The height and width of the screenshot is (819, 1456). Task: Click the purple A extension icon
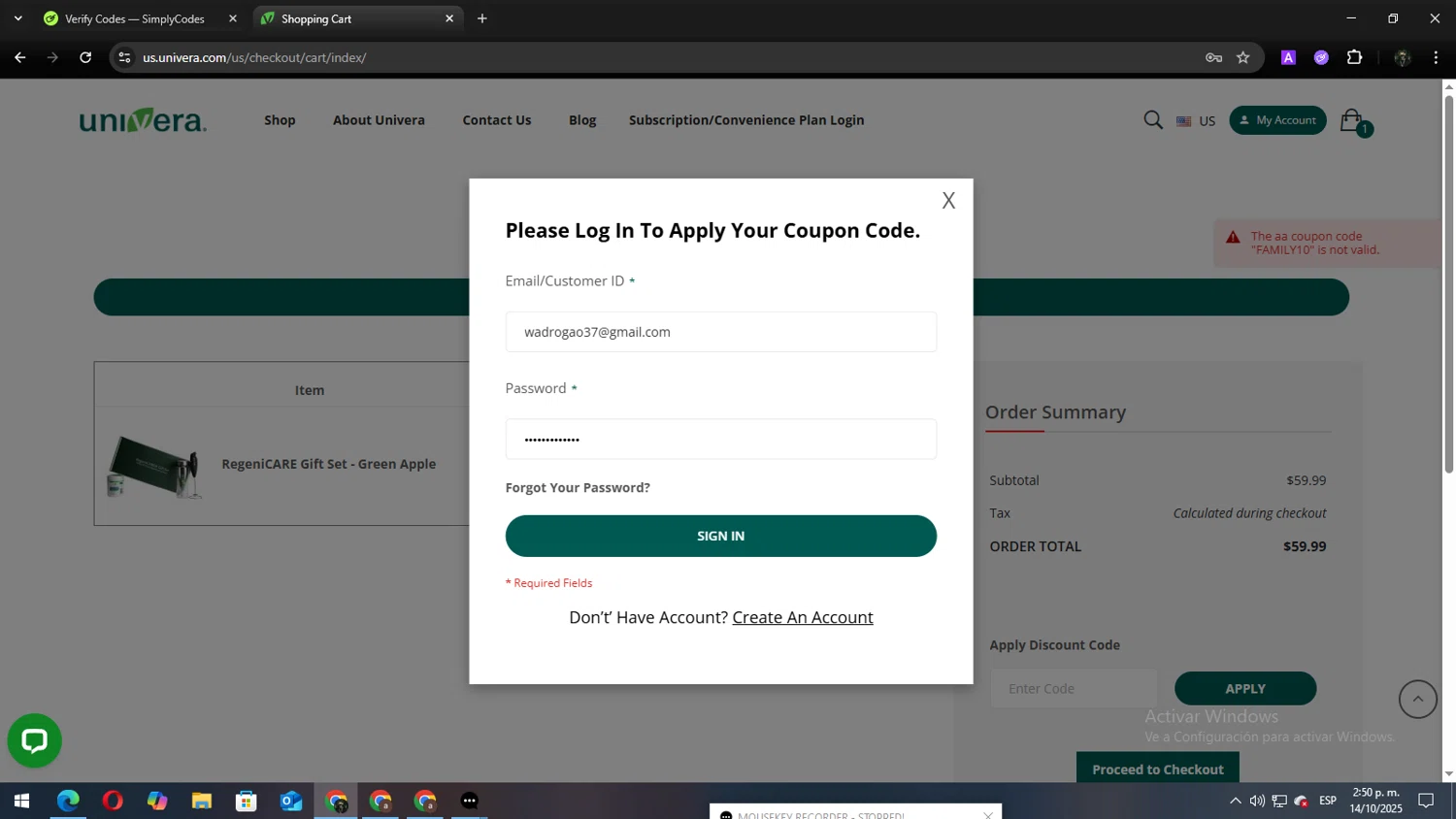(x=1288, y=57)
